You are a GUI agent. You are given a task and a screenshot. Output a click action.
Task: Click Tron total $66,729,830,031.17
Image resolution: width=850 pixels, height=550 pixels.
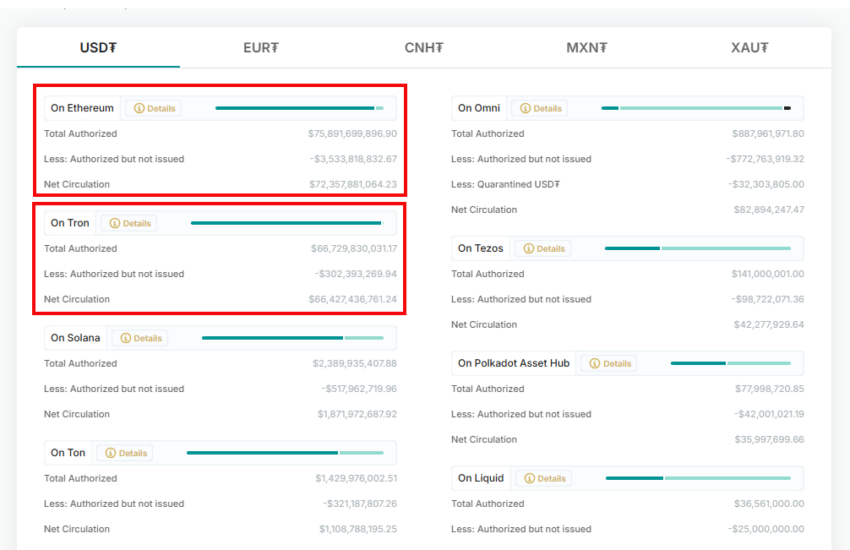354,249
